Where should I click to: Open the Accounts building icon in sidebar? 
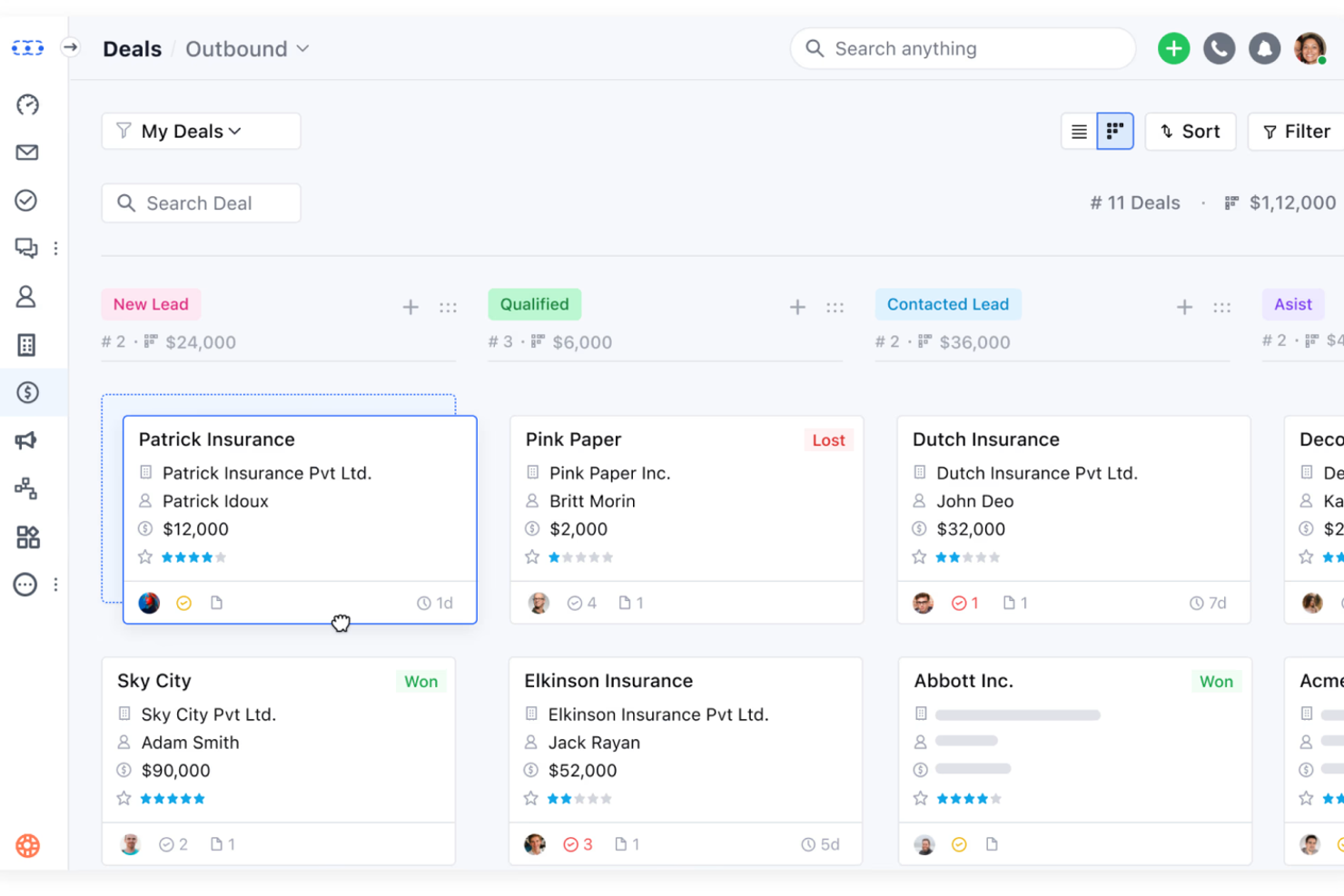coord(27,344)
